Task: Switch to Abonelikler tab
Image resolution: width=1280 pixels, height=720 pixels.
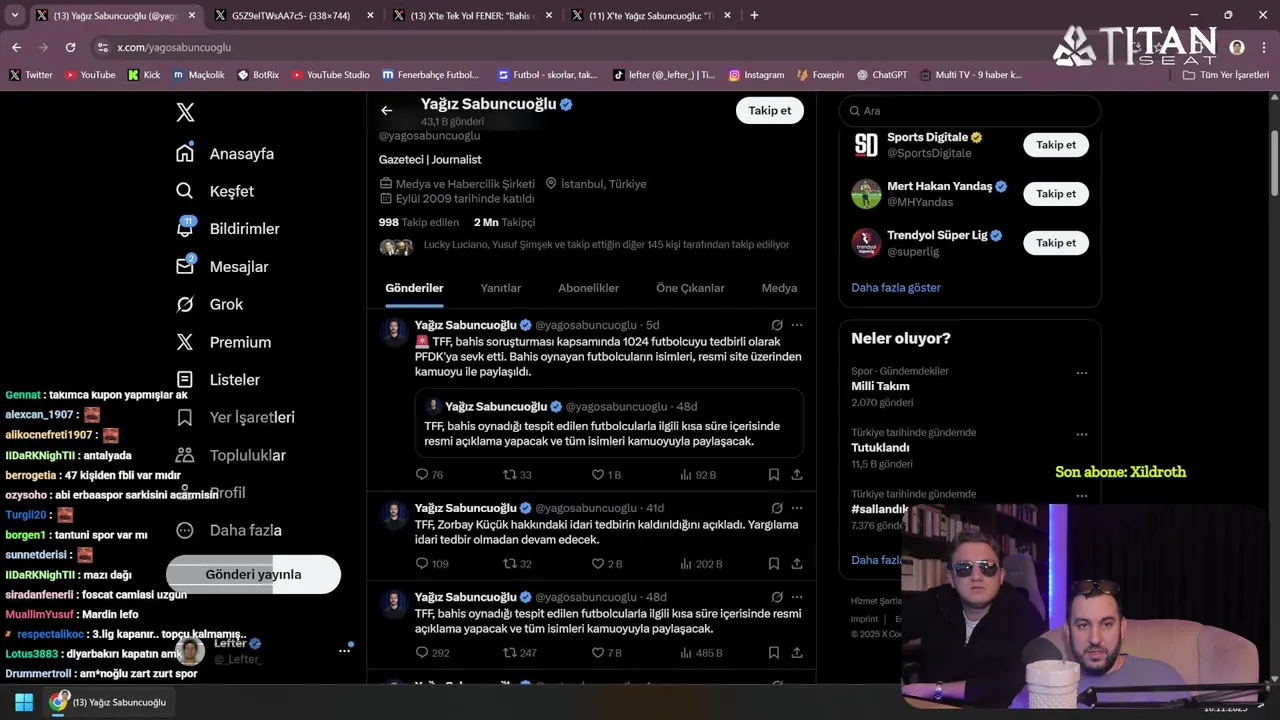Action: 588,288
